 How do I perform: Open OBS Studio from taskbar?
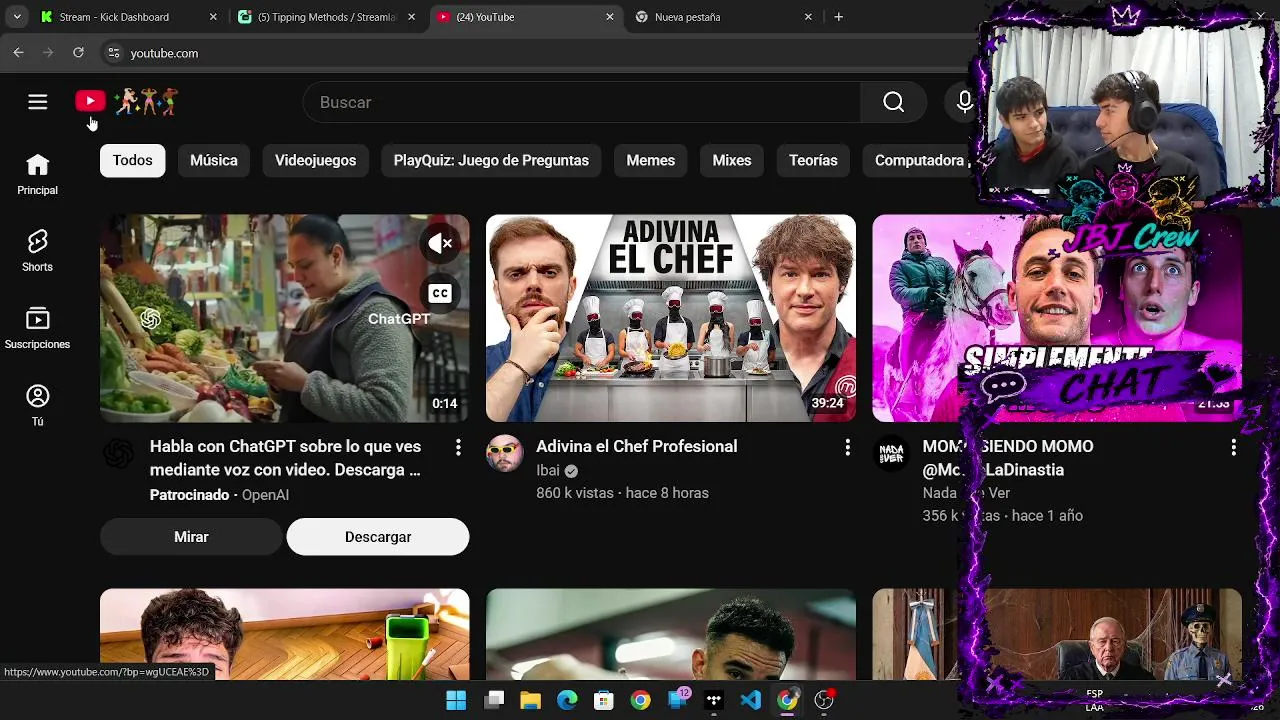click(x=825, y=700)
